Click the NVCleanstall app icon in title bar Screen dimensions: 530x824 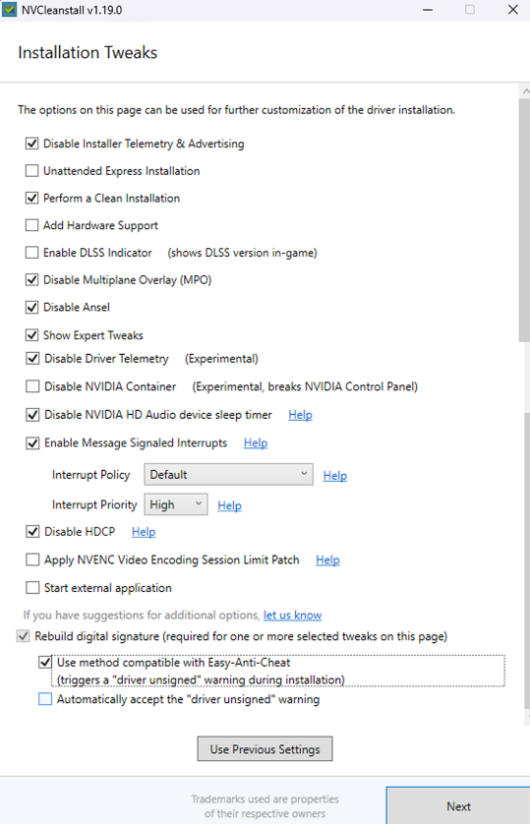pyautogui.click(x=9, y=9)
